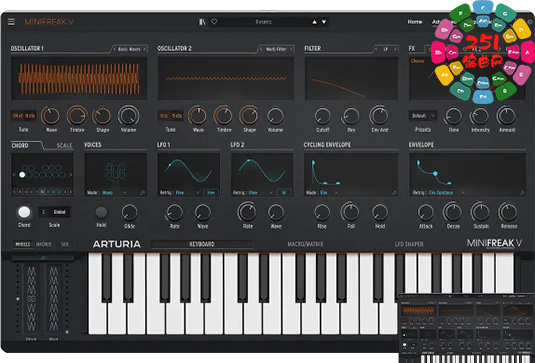The width and height of the screenshot is (535, 363).
Task: Select the LFO SHAPER tab
Action: click(x=409, y=244)
